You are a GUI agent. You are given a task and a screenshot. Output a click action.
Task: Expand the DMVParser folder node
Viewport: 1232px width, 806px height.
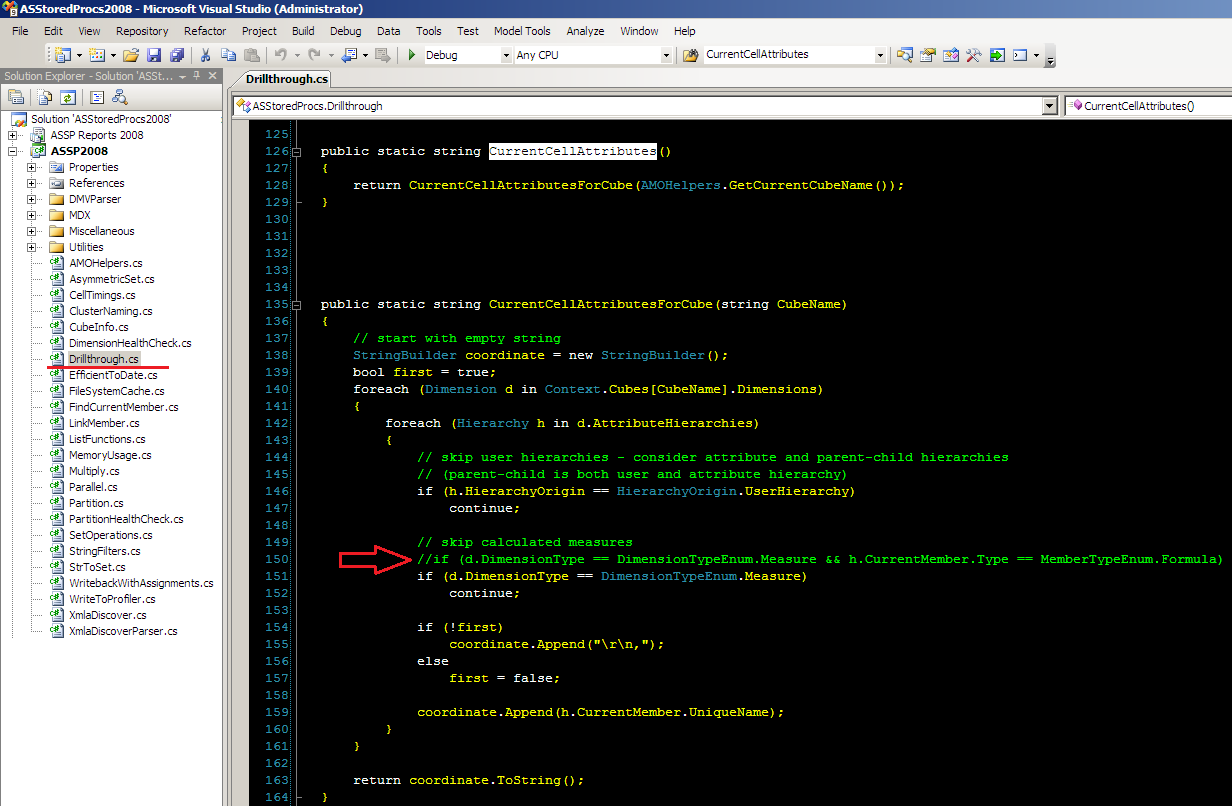[32, 199]
